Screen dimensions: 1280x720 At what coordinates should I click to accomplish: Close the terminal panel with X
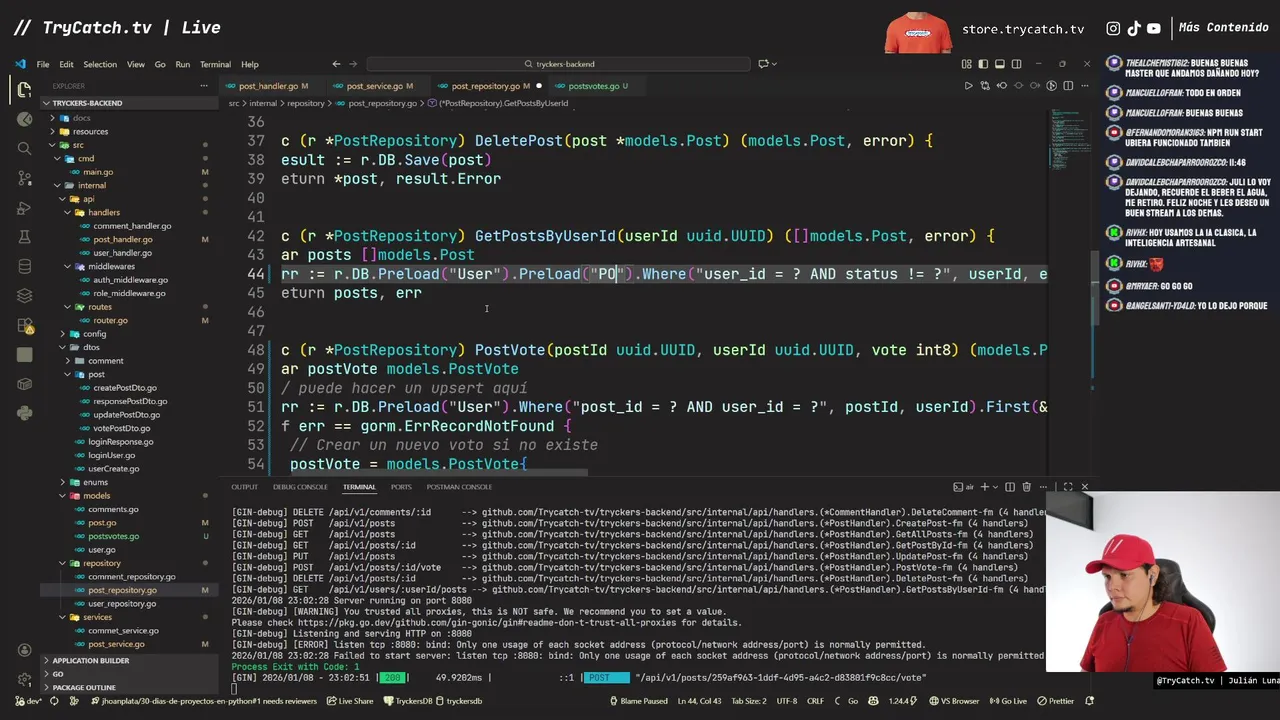point(1085,487)
